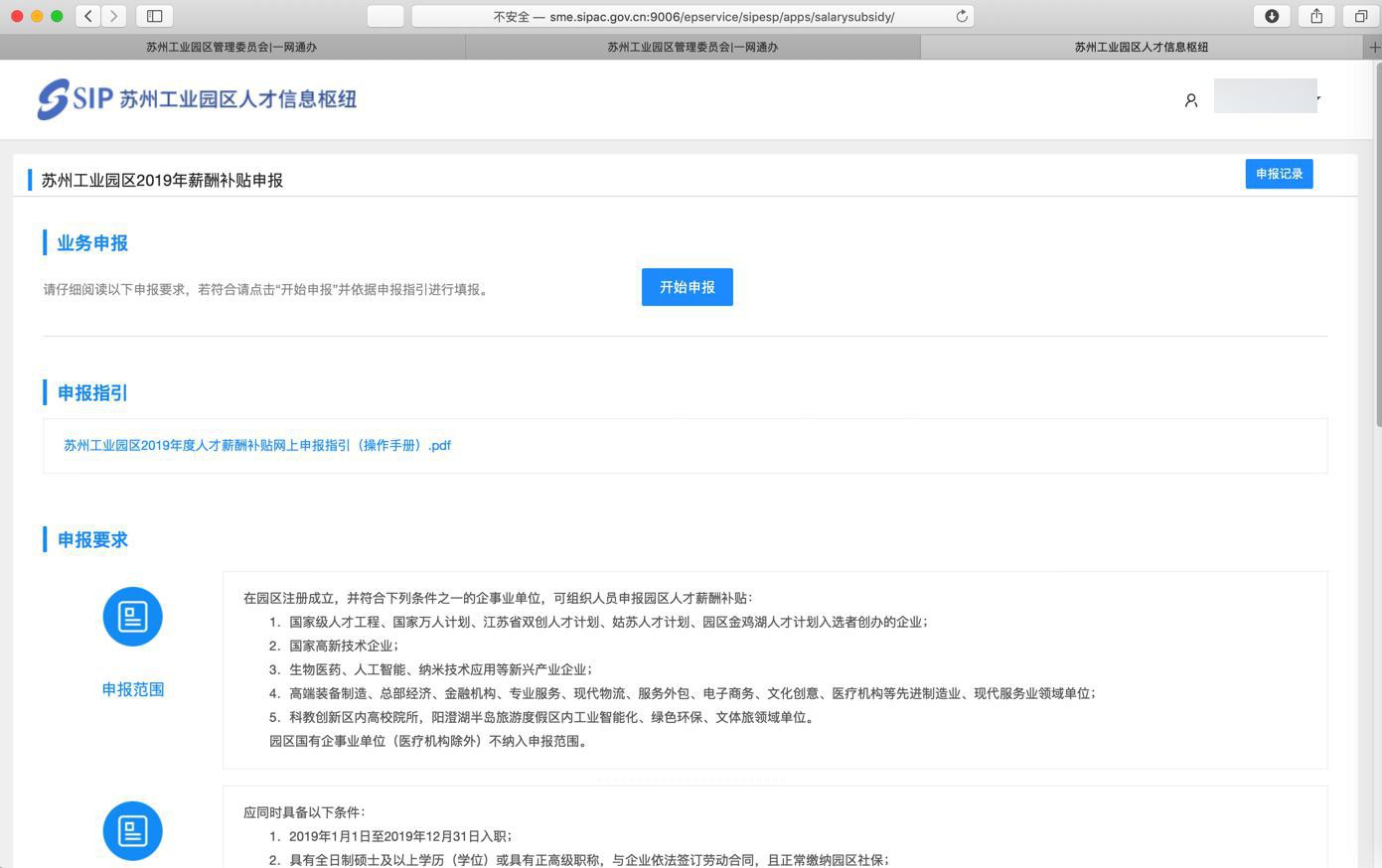This screenshot has height=868, width=1382.
Task: Click the redacted username field in header
Action: point(1266,95)
